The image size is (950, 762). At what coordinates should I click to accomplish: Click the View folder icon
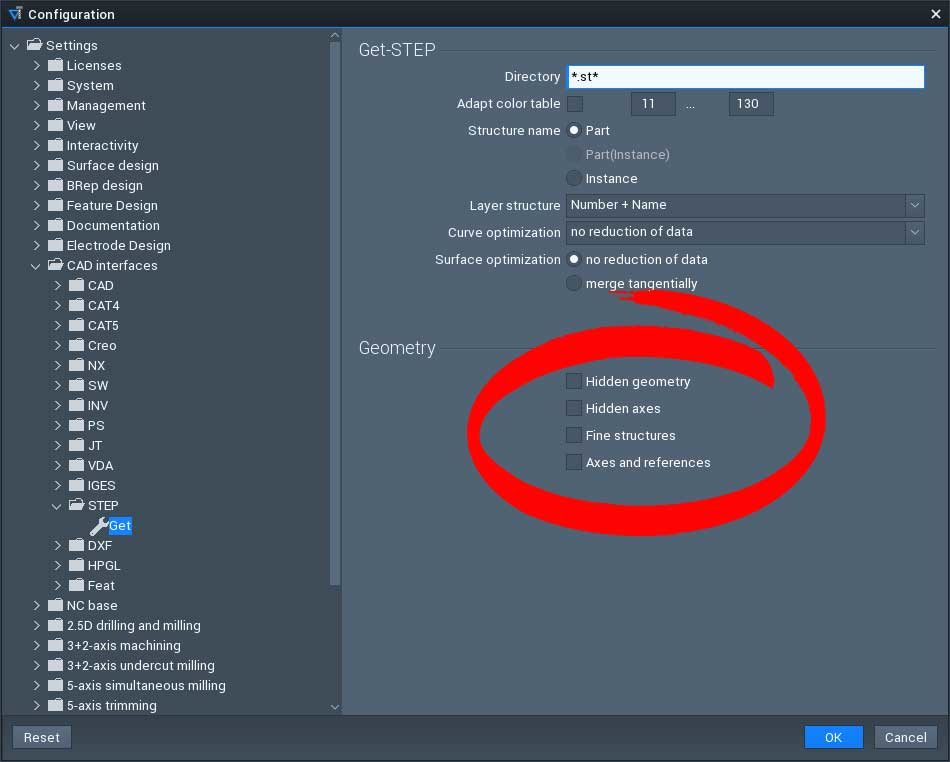[x=55, y=125]
